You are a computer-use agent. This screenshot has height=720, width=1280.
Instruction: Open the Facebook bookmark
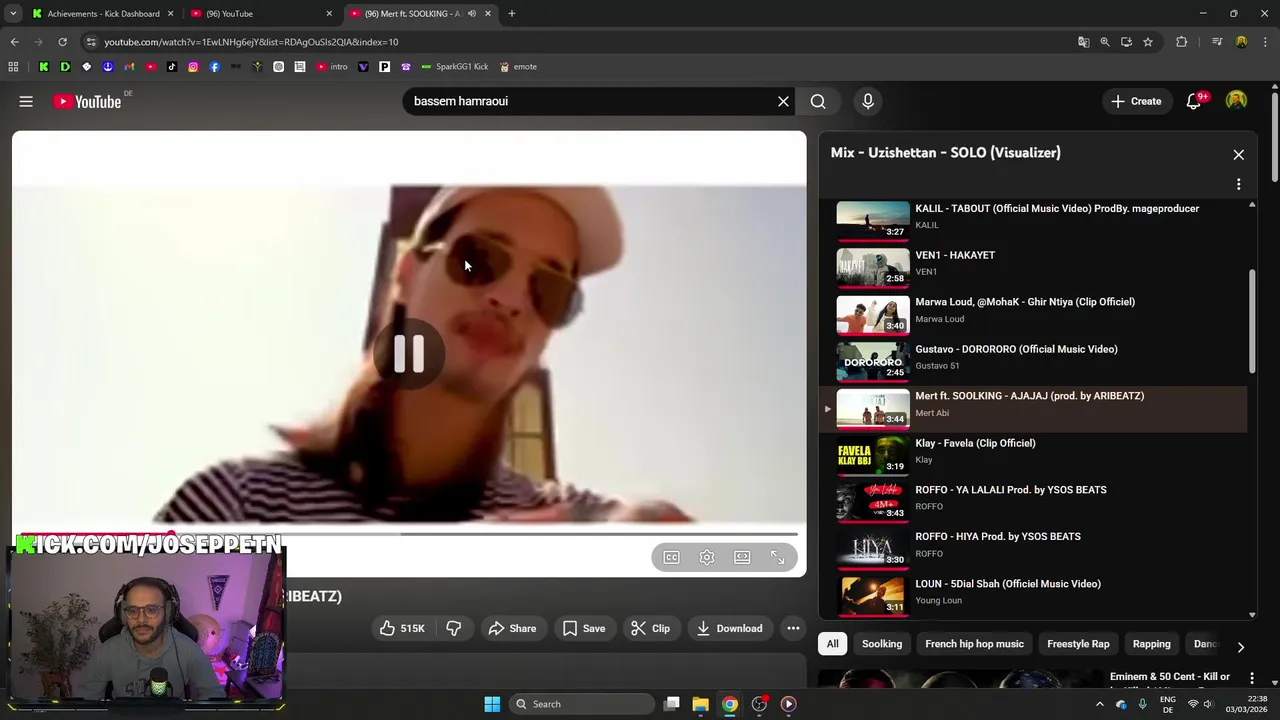[x=214, y=67]
